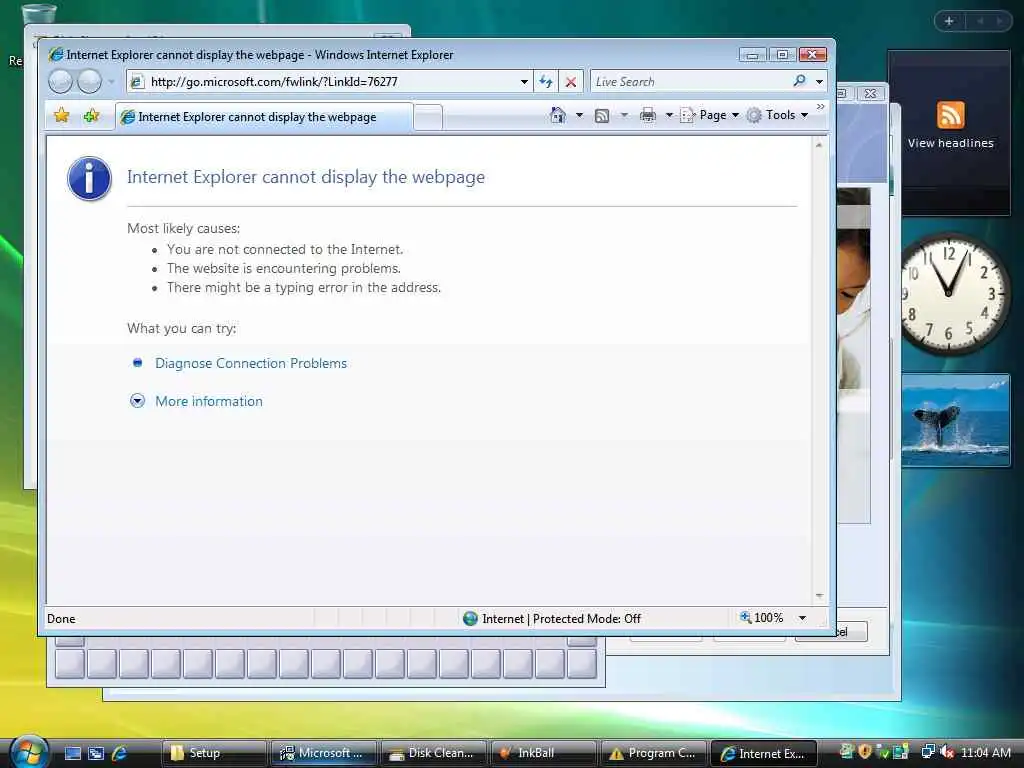
Task: Switch to Microsoft taskbar button
Action: [323, 753]
